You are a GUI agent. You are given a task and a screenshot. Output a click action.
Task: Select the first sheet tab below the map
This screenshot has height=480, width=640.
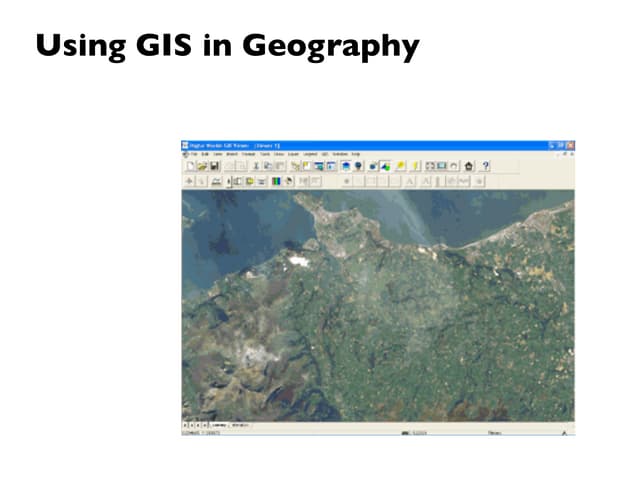click(x=220, y=425)
